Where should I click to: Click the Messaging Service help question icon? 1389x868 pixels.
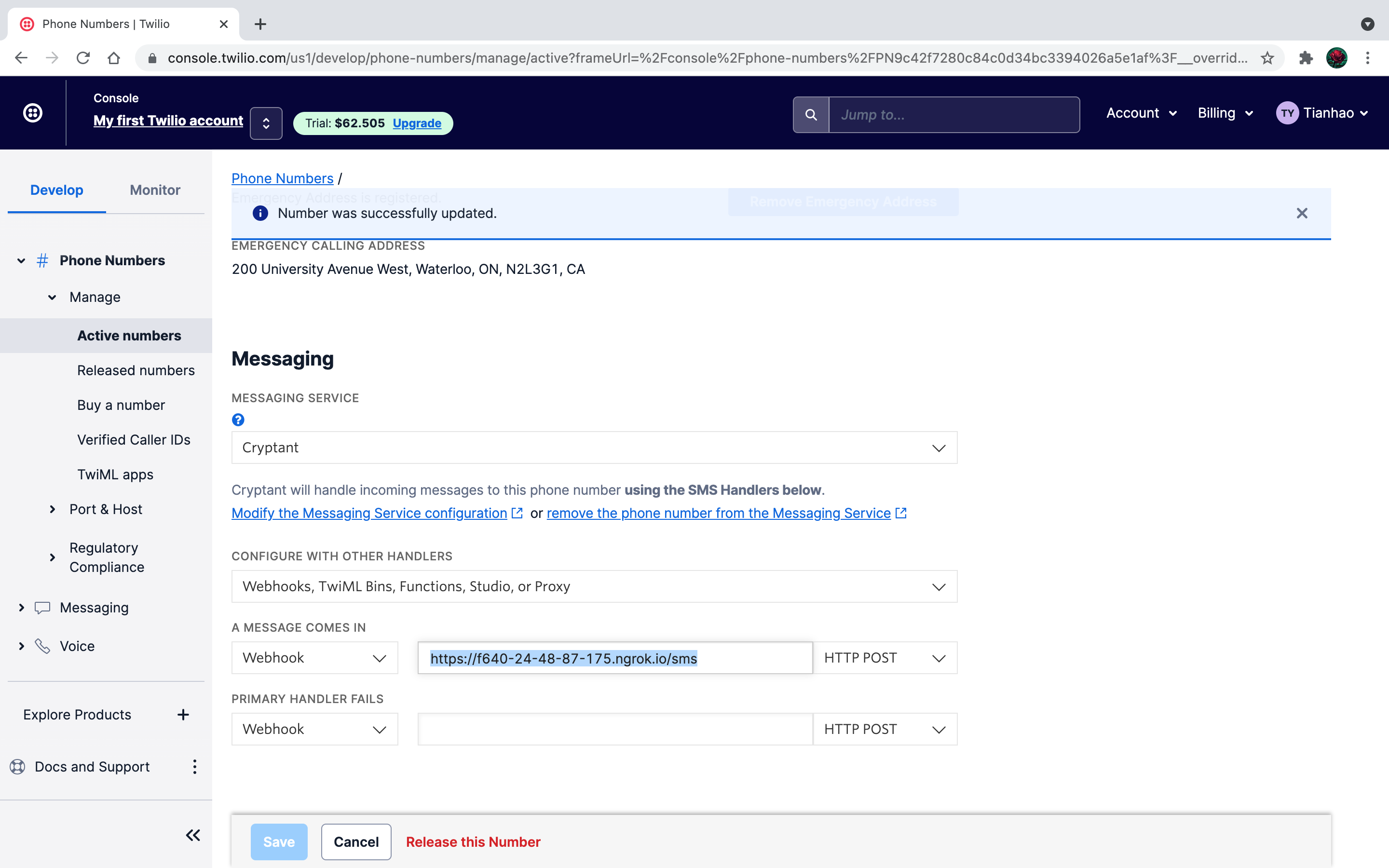(x=238, y=420)
